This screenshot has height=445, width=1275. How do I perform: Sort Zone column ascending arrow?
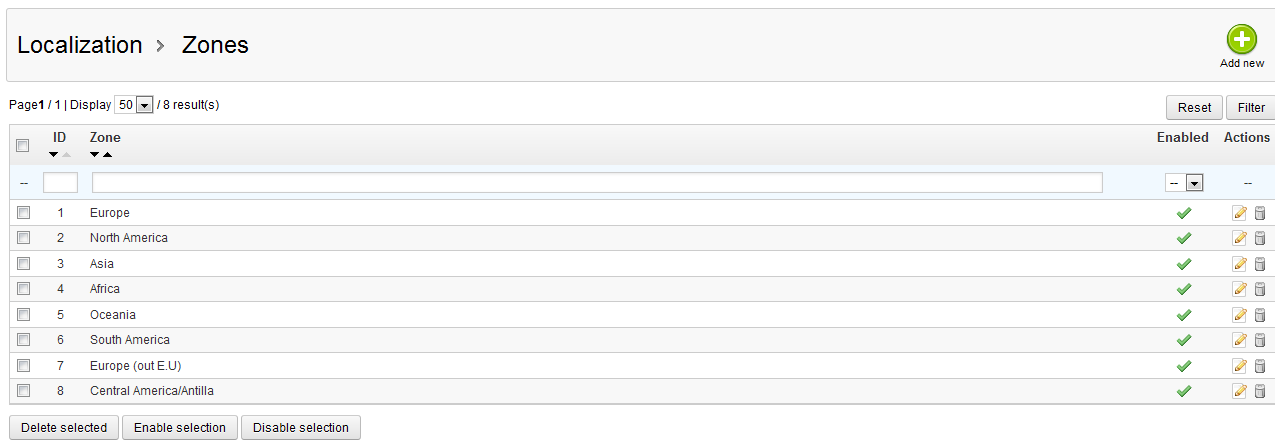107,155
